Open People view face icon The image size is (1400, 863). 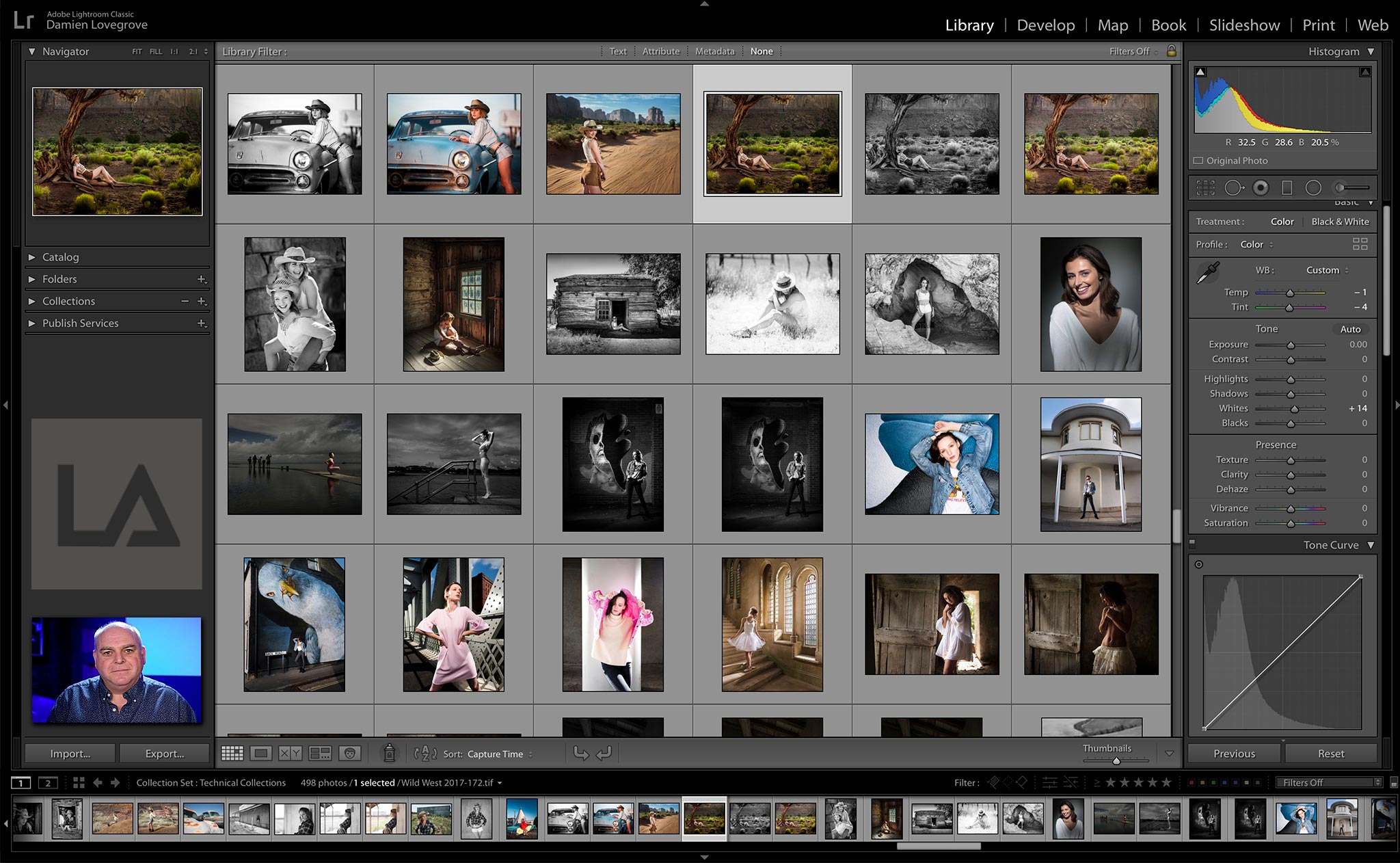pos(350,754)
